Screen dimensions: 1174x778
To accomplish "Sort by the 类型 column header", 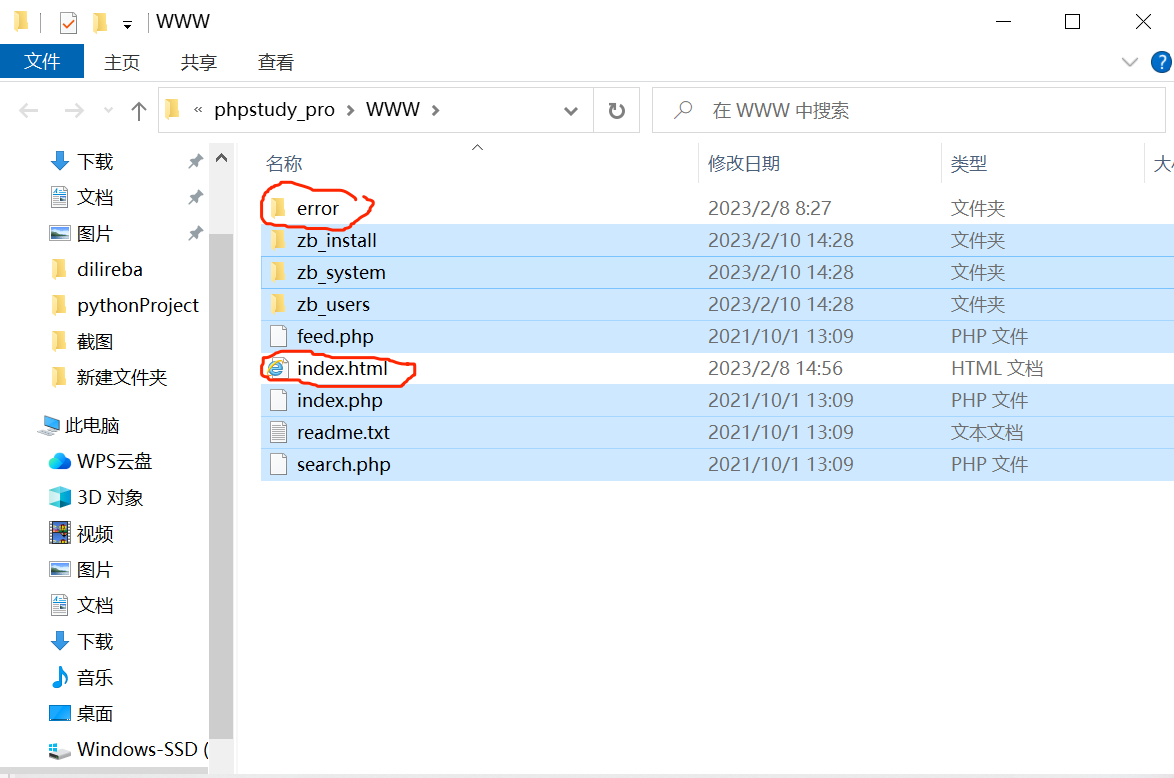I will pyautogui.click(x=969, y=163).
